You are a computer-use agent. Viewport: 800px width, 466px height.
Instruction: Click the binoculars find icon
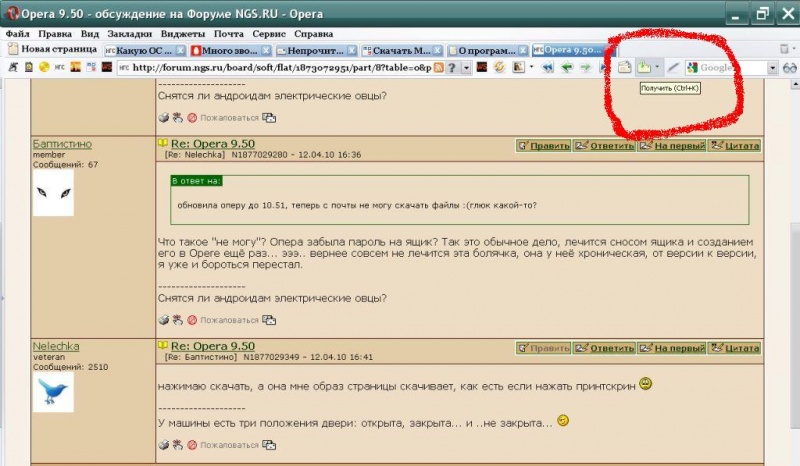pos(789,68)
